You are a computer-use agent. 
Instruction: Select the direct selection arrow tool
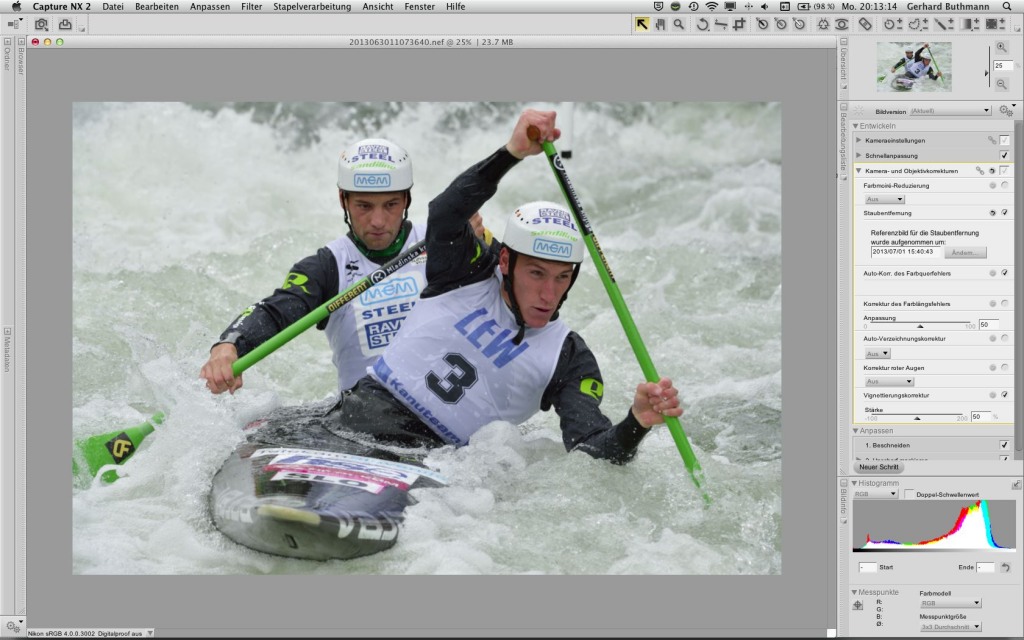click(x=642, y=24)
